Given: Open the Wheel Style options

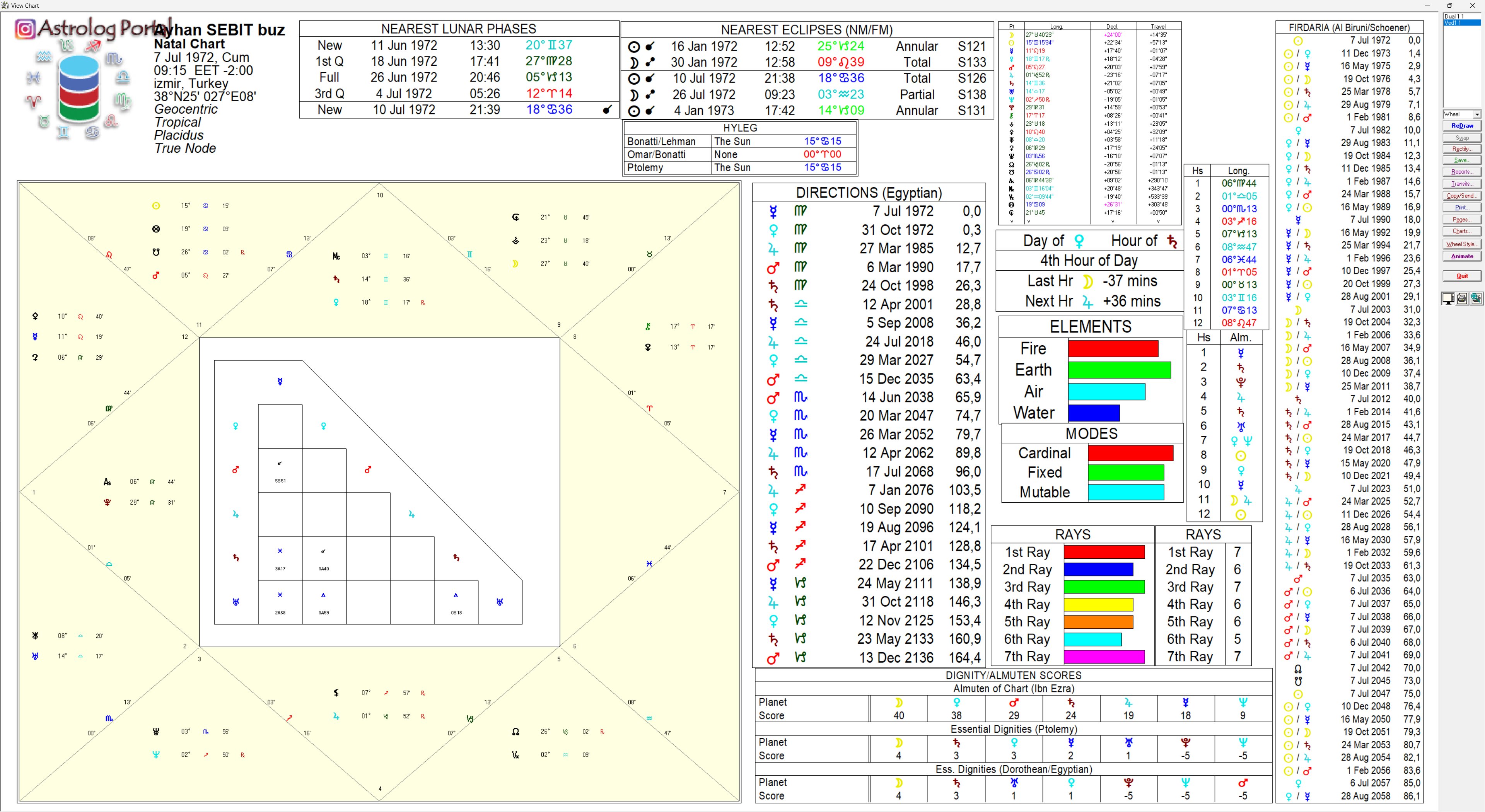Looking at the screenshot, I should pos(1462,244).
